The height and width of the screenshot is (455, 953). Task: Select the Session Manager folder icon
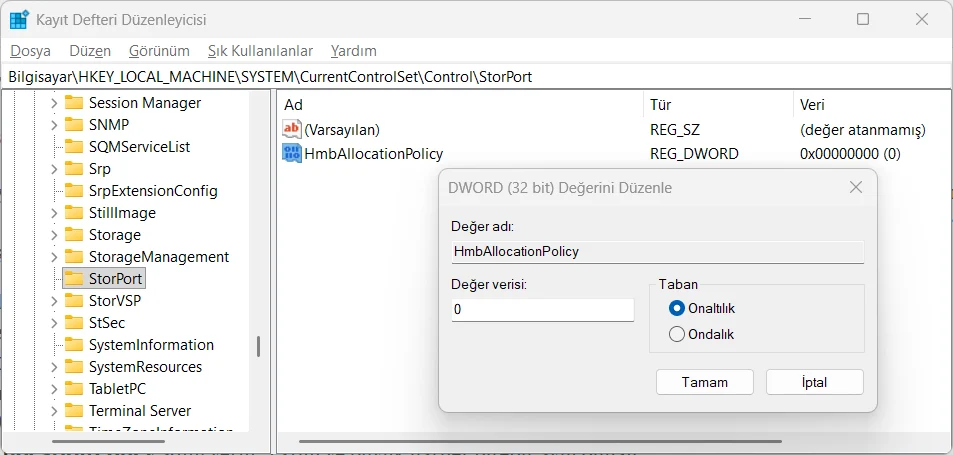pyautogui.click(x=74, y=103)
